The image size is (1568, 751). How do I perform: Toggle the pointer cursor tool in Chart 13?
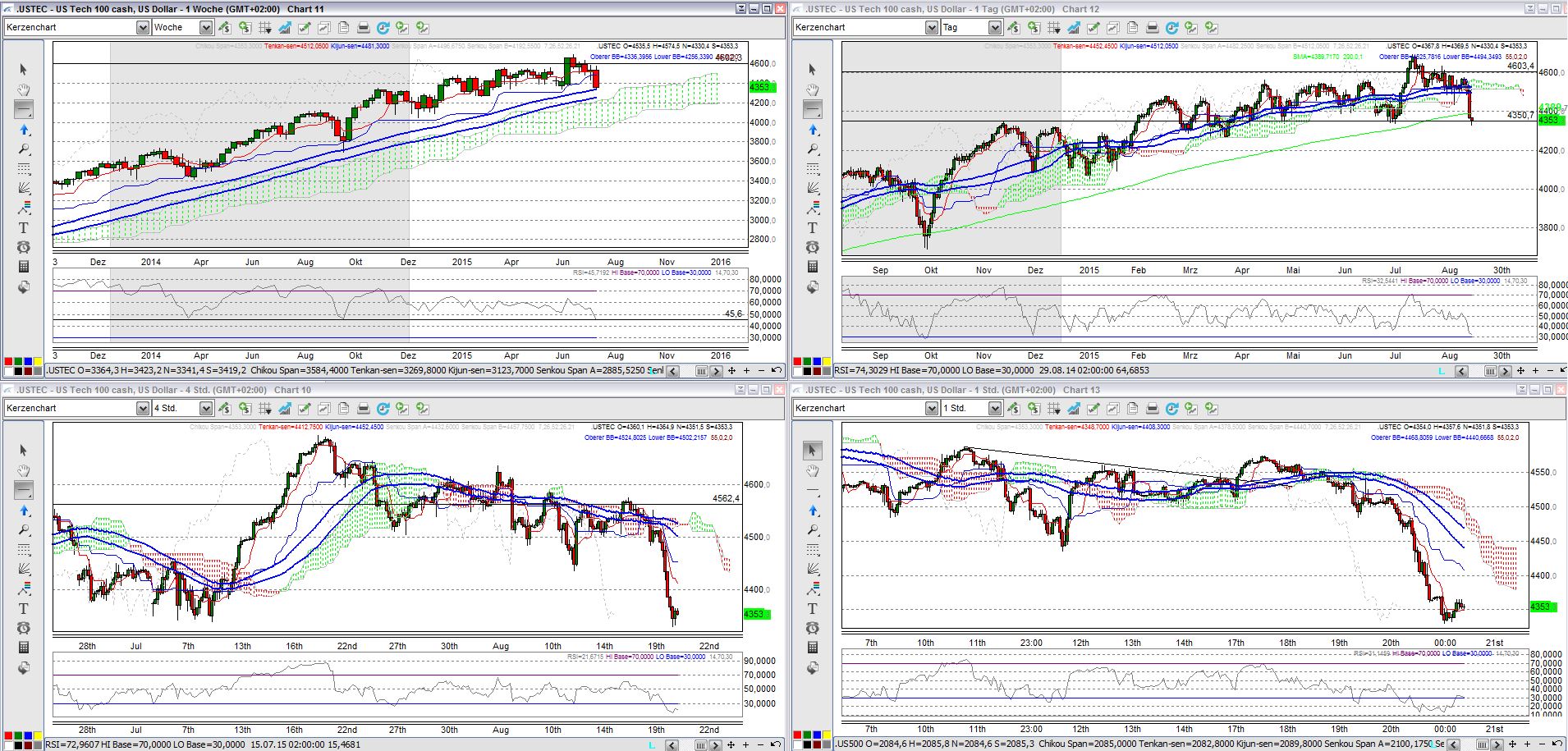[813, 450]
